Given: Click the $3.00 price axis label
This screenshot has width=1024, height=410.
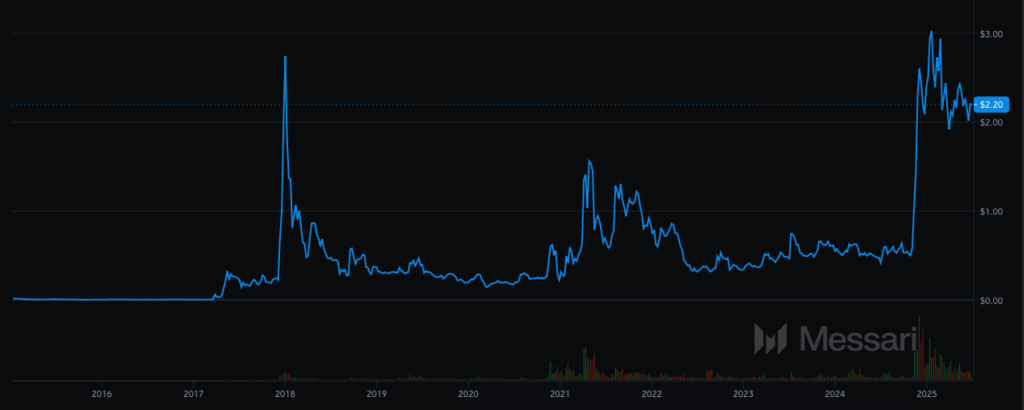Looking at the screenshot, I should [989, 33].
